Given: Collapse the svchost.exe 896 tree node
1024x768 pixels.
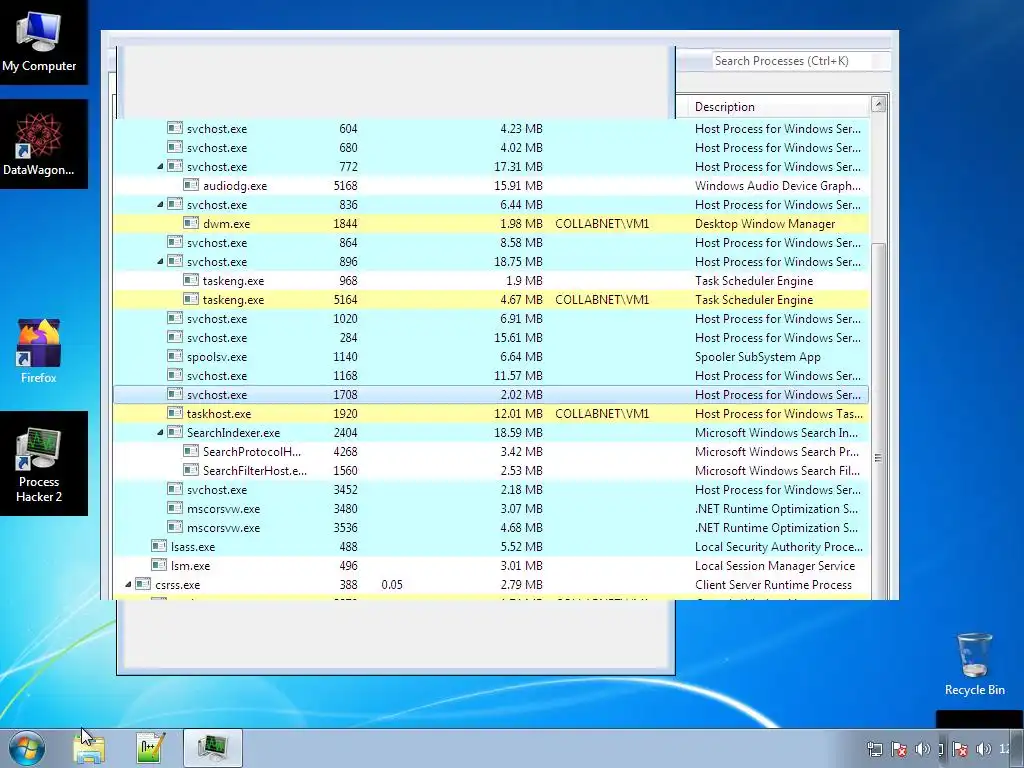Looking at the screenshot, I should coord(160,261).
